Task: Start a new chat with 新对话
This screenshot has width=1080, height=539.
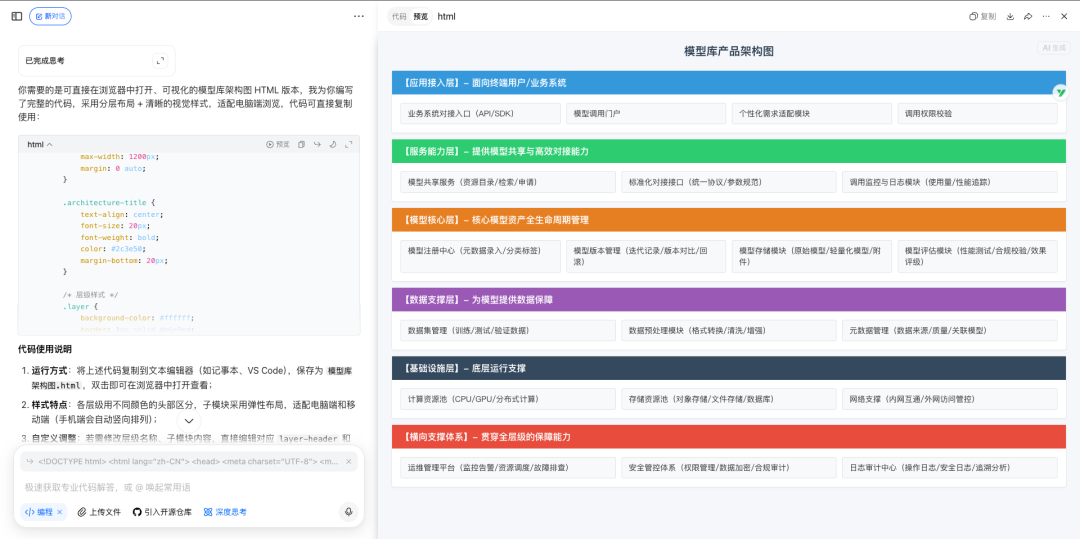Action: coord(50,16)
